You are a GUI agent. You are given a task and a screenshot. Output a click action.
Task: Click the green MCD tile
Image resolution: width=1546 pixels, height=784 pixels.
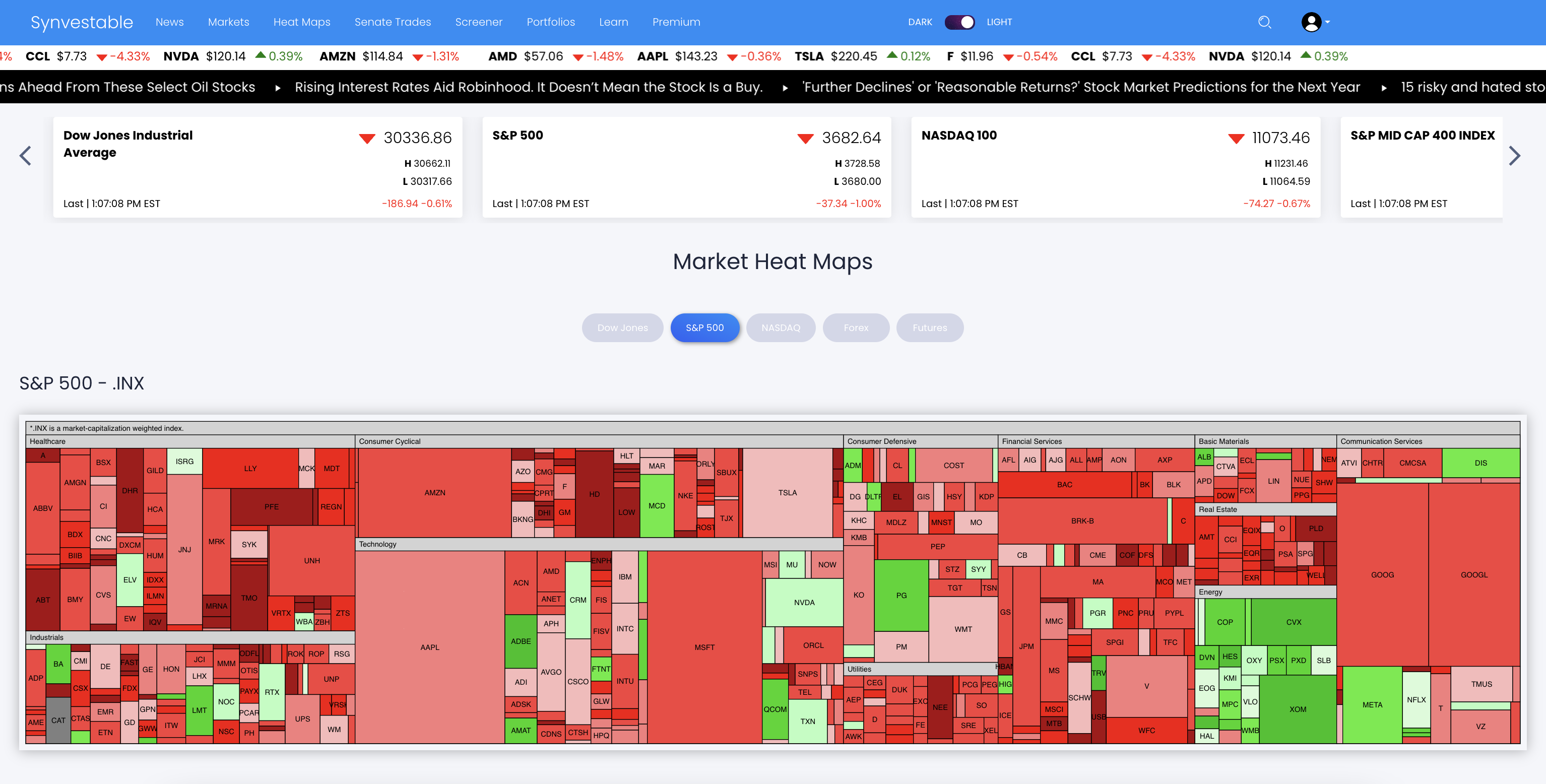tap(657, 505)
